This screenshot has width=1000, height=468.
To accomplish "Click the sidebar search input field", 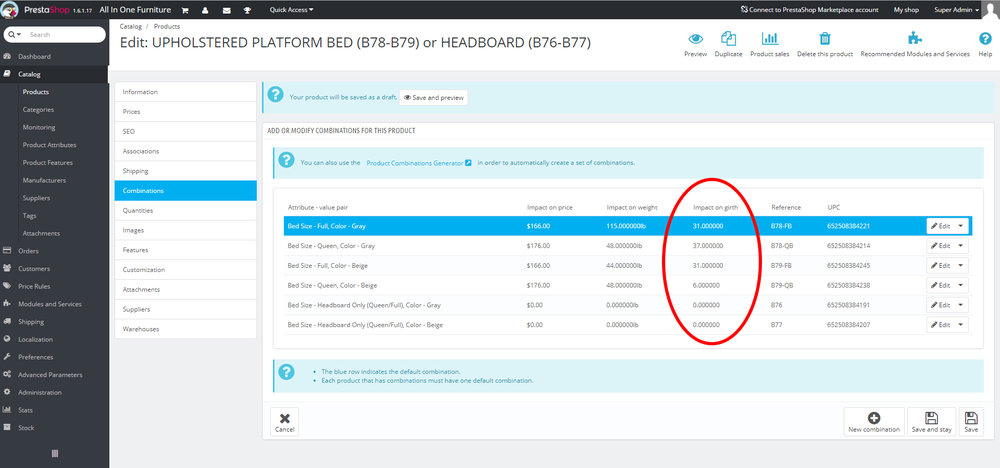I will point(64,34).
